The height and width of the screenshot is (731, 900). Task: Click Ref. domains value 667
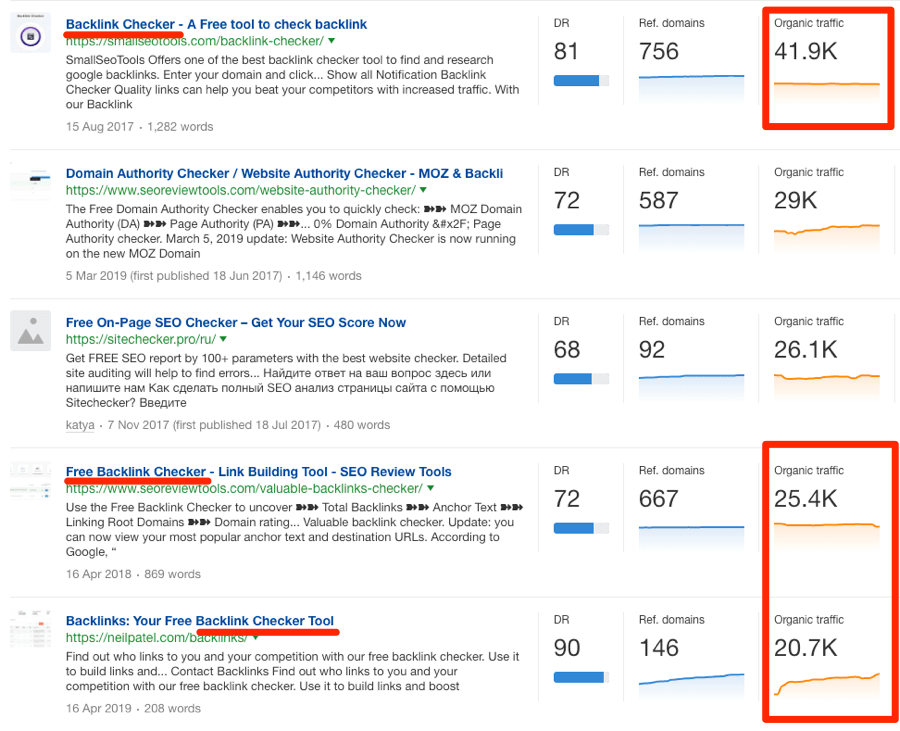pos(659,499)
